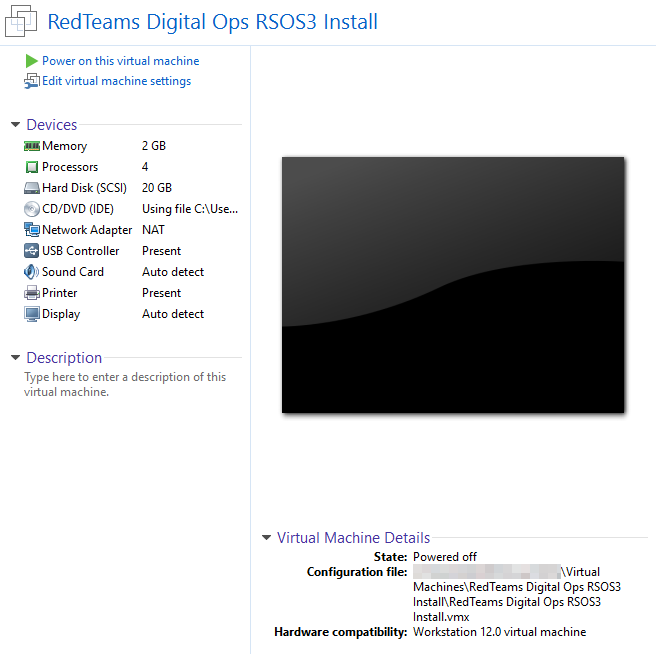Click the Sound Card 'Auto detect' value
Image resolution: width=656 pixels, height=654 pixels.
click(x=173, y=272)
